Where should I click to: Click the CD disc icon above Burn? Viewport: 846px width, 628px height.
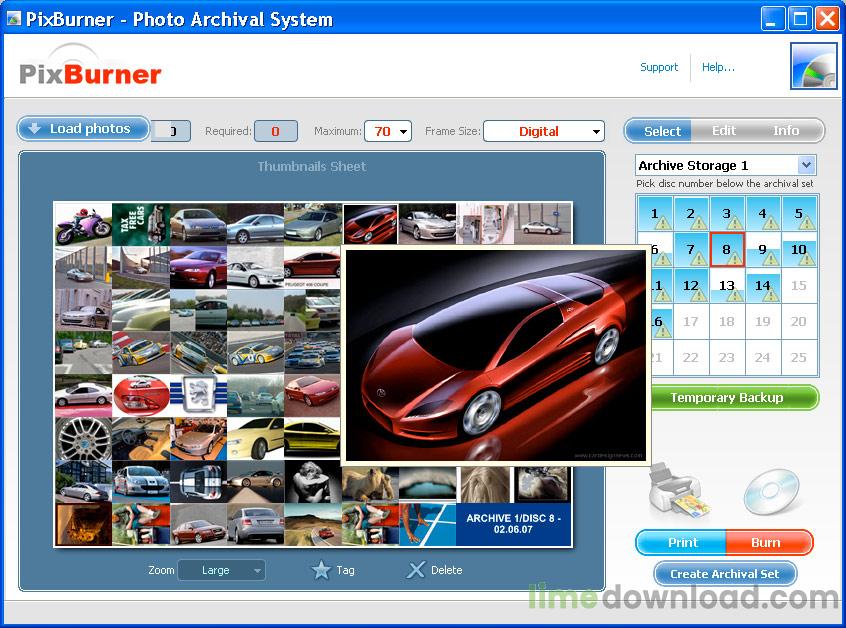click(770, 490)
